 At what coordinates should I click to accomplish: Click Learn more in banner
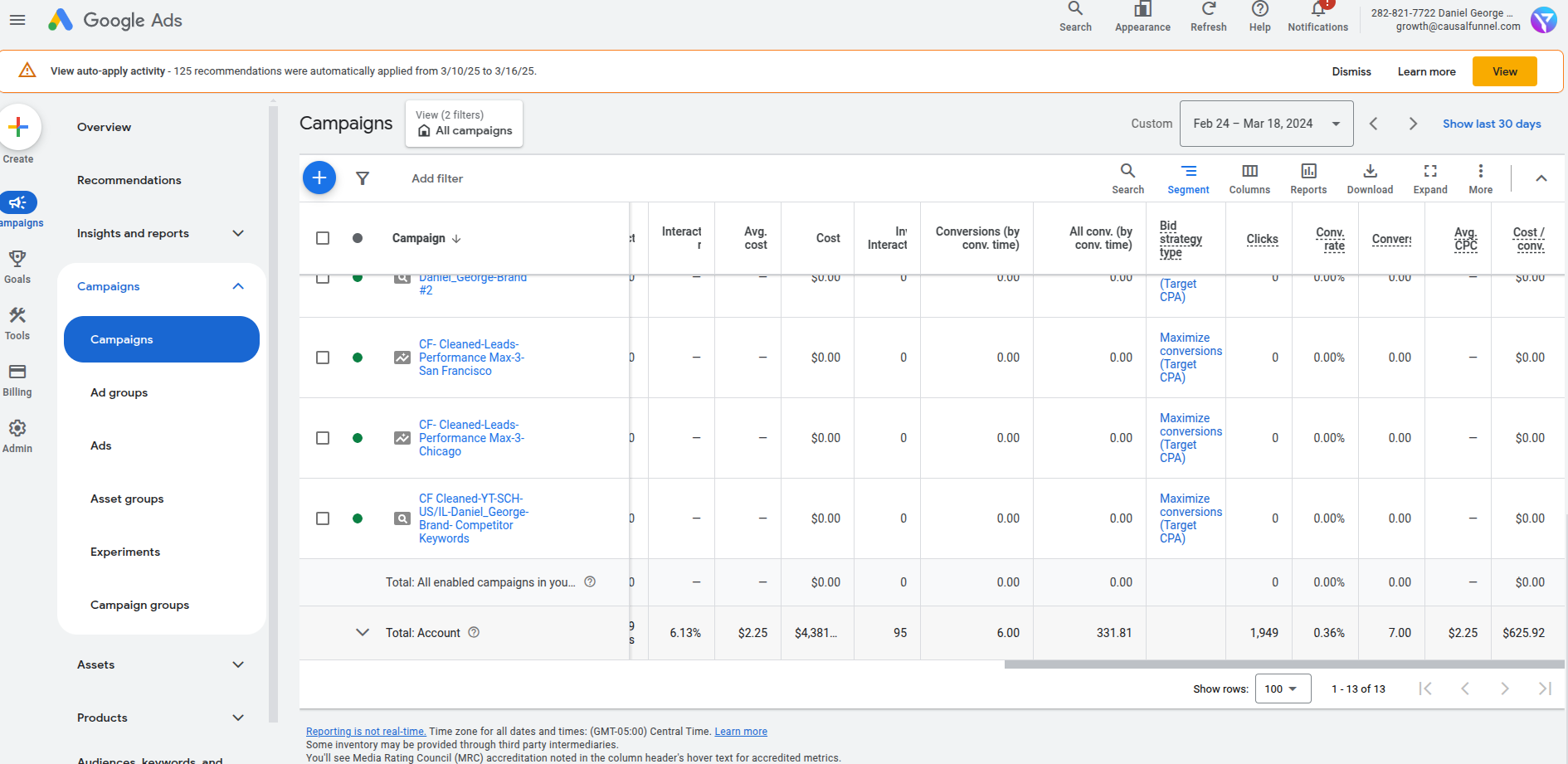pyautogui.click(x=1426, y=71)
